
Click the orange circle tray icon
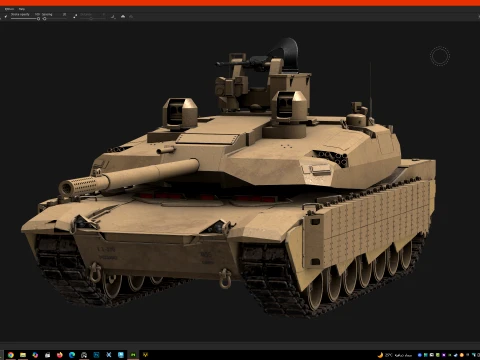point(462,355)
